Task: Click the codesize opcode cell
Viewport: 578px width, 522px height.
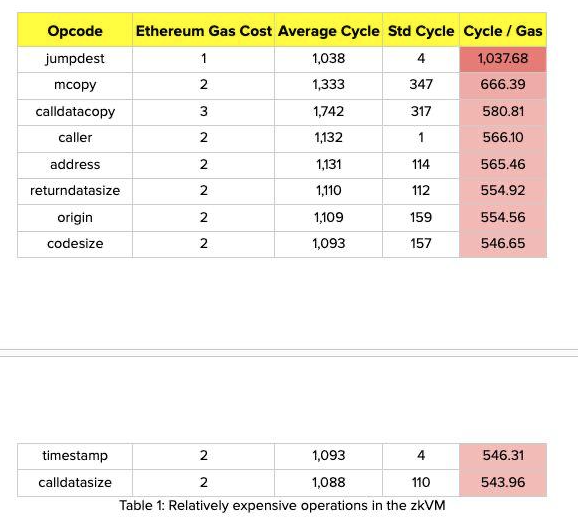Action: point(75,244)
